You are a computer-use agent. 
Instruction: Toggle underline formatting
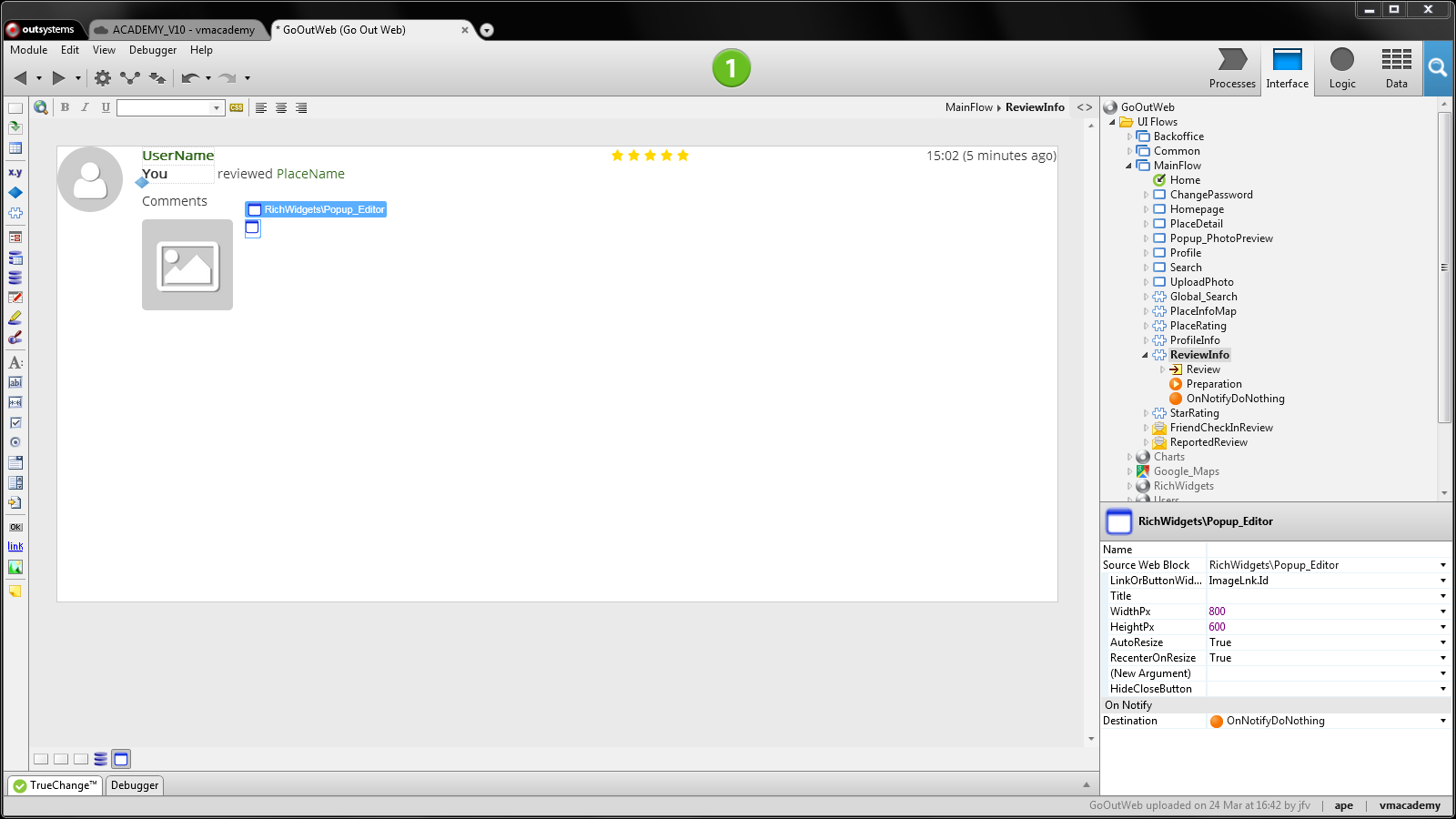click(106, 107)
